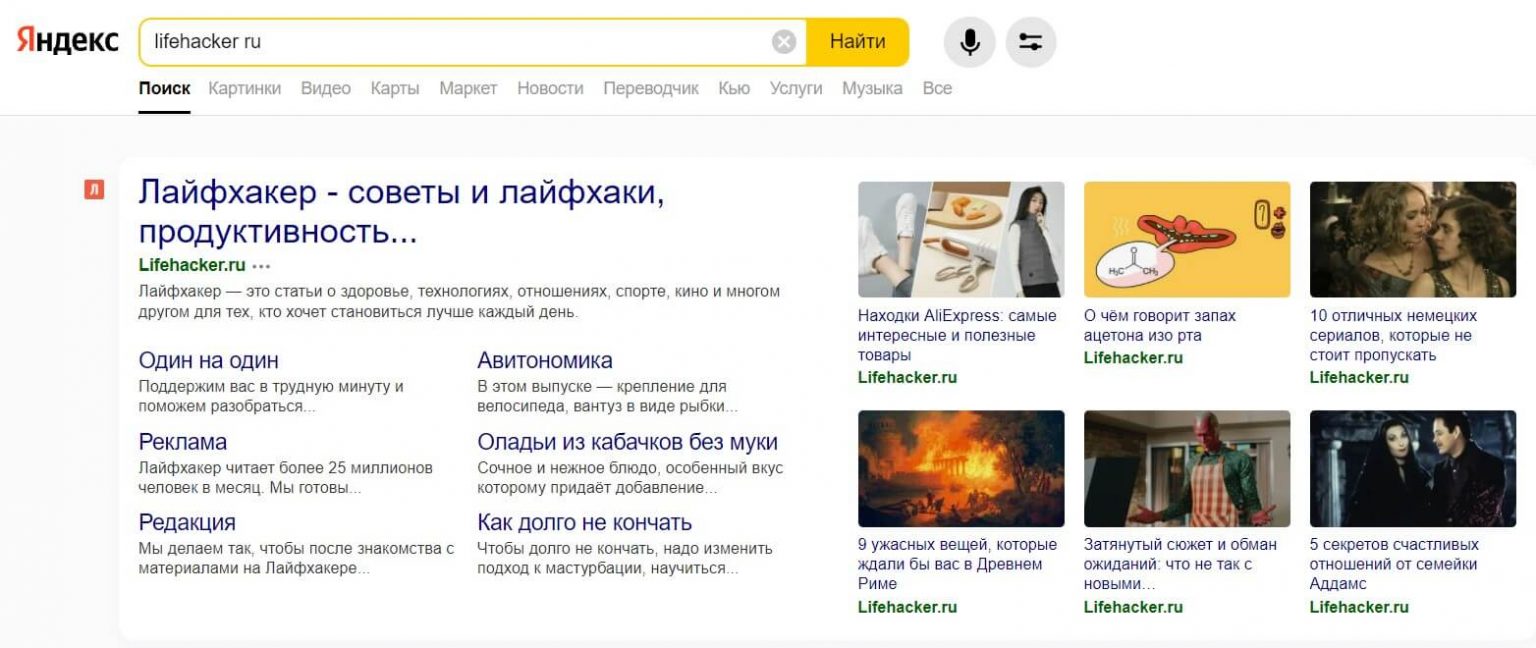Expand three-dot menu next to Lifehacker.ru

point(261,266)
